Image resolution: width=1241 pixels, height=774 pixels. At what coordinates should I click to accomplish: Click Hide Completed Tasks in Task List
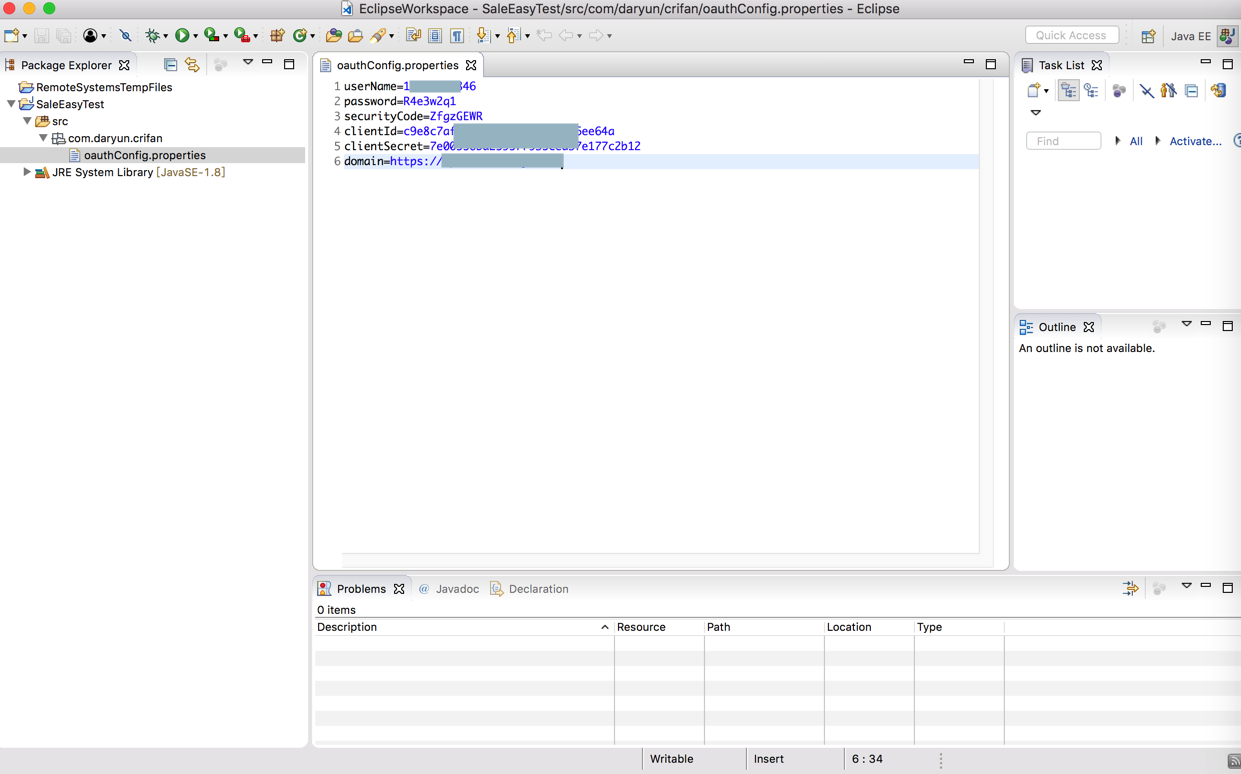1146,91
